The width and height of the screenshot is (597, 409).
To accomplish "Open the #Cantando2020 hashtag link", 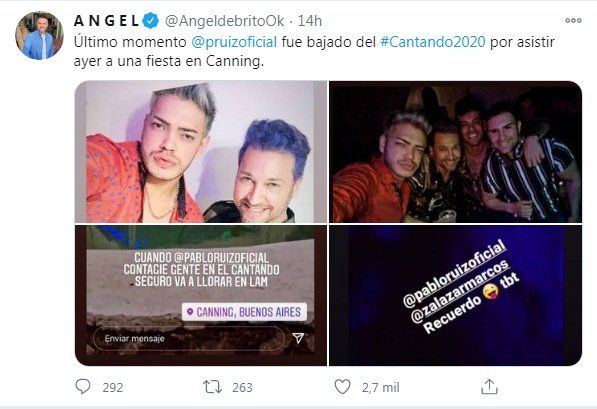I will [433, 42].
